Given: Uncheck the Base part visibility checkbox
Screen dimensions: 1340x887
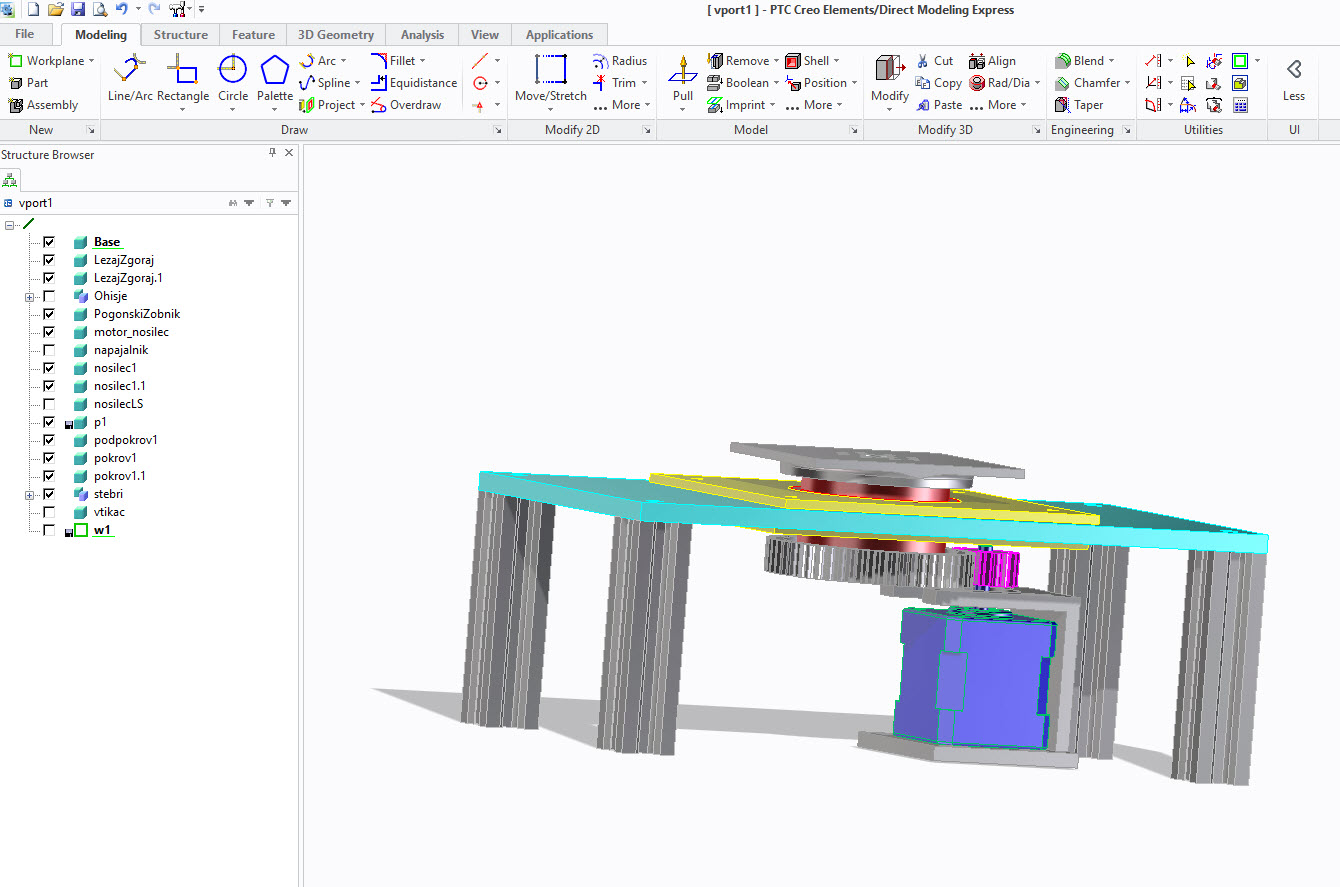Looking at the screenshot, I should pos(49,242).
